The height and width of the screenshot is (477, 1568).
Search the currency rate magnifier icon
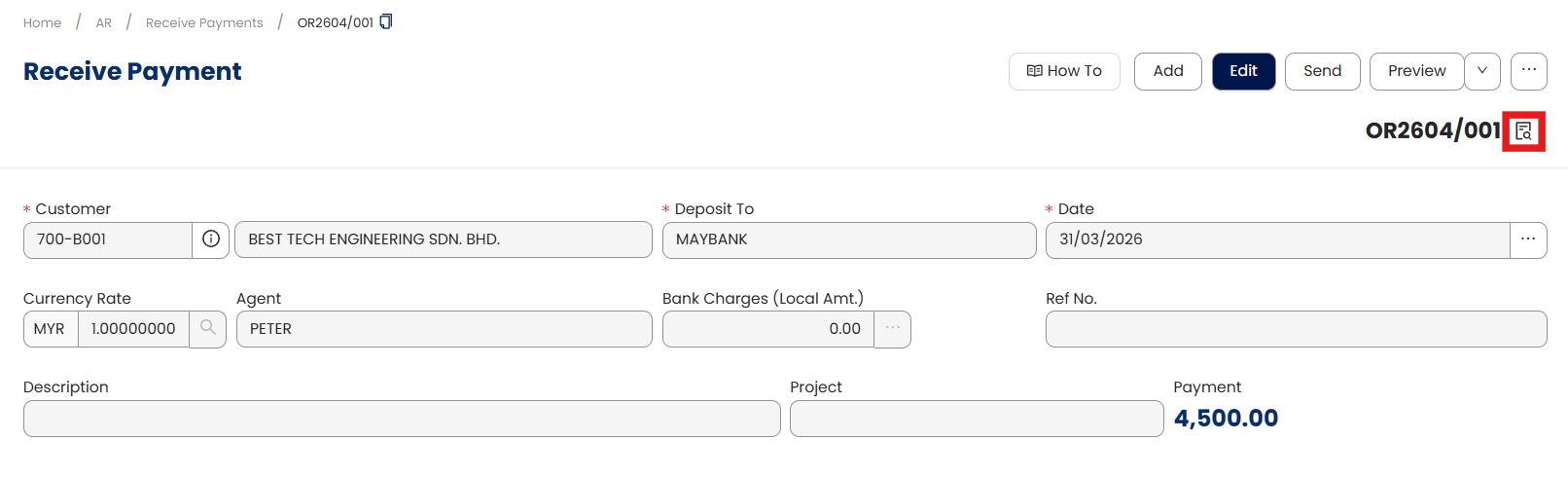[x=208, y=329]
